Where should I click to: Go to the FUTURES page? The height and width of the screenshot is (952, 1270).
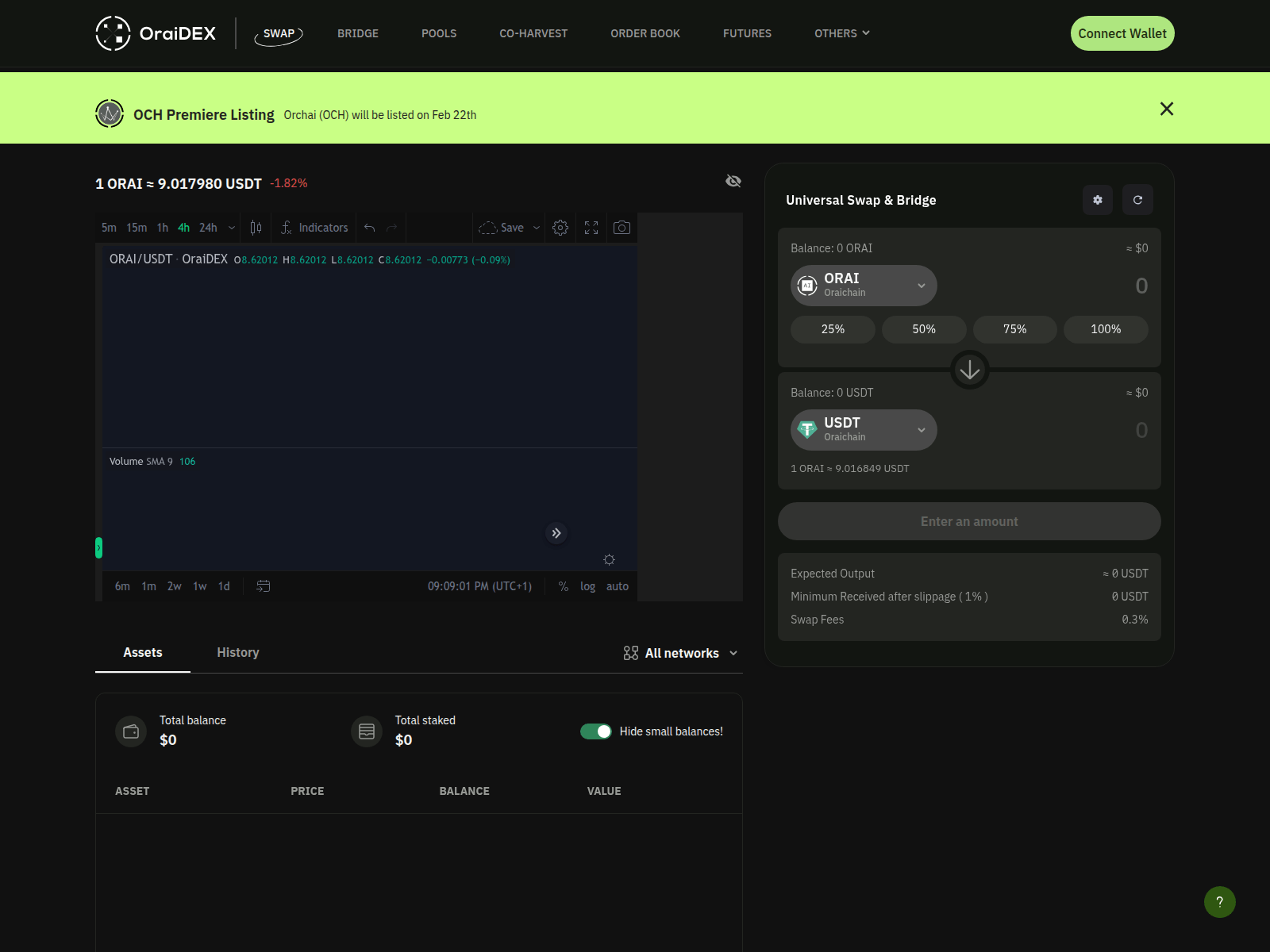pyautogui.click(x=747, y=33)
